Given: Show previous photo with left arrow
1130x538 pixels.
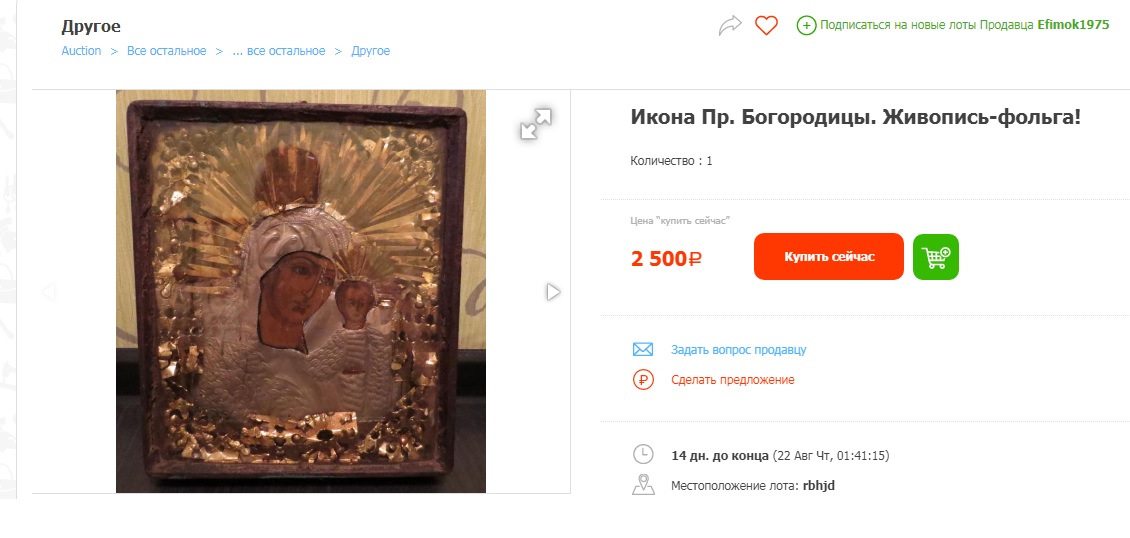Looking at the screenshot, I should (49, 292).
